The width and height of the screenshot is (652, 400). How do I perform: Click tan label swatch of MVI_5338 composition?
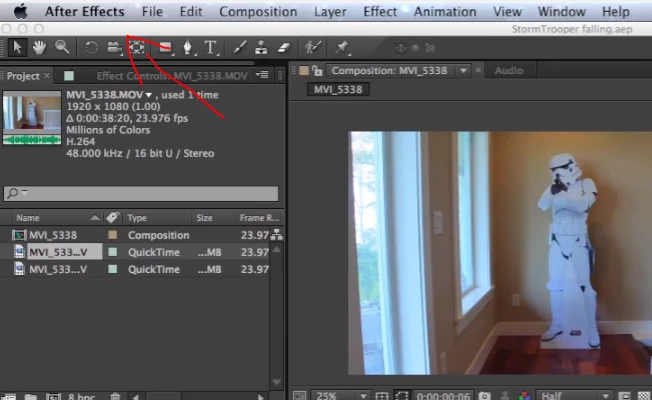click(x=113, y=235)
